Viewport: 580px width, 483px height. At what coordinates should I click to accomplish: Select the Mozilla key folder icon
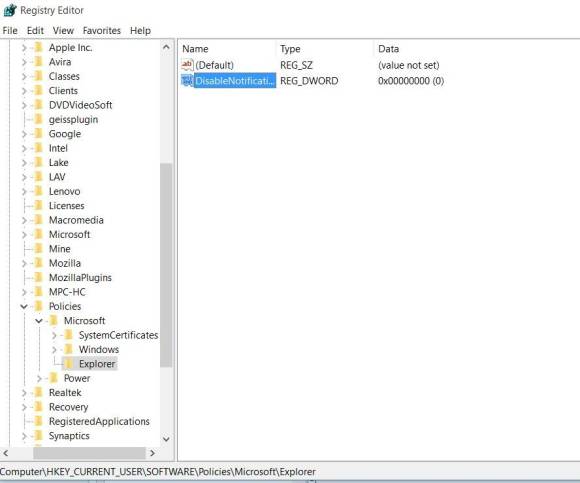pyautogui.click(x=38, y=263)
